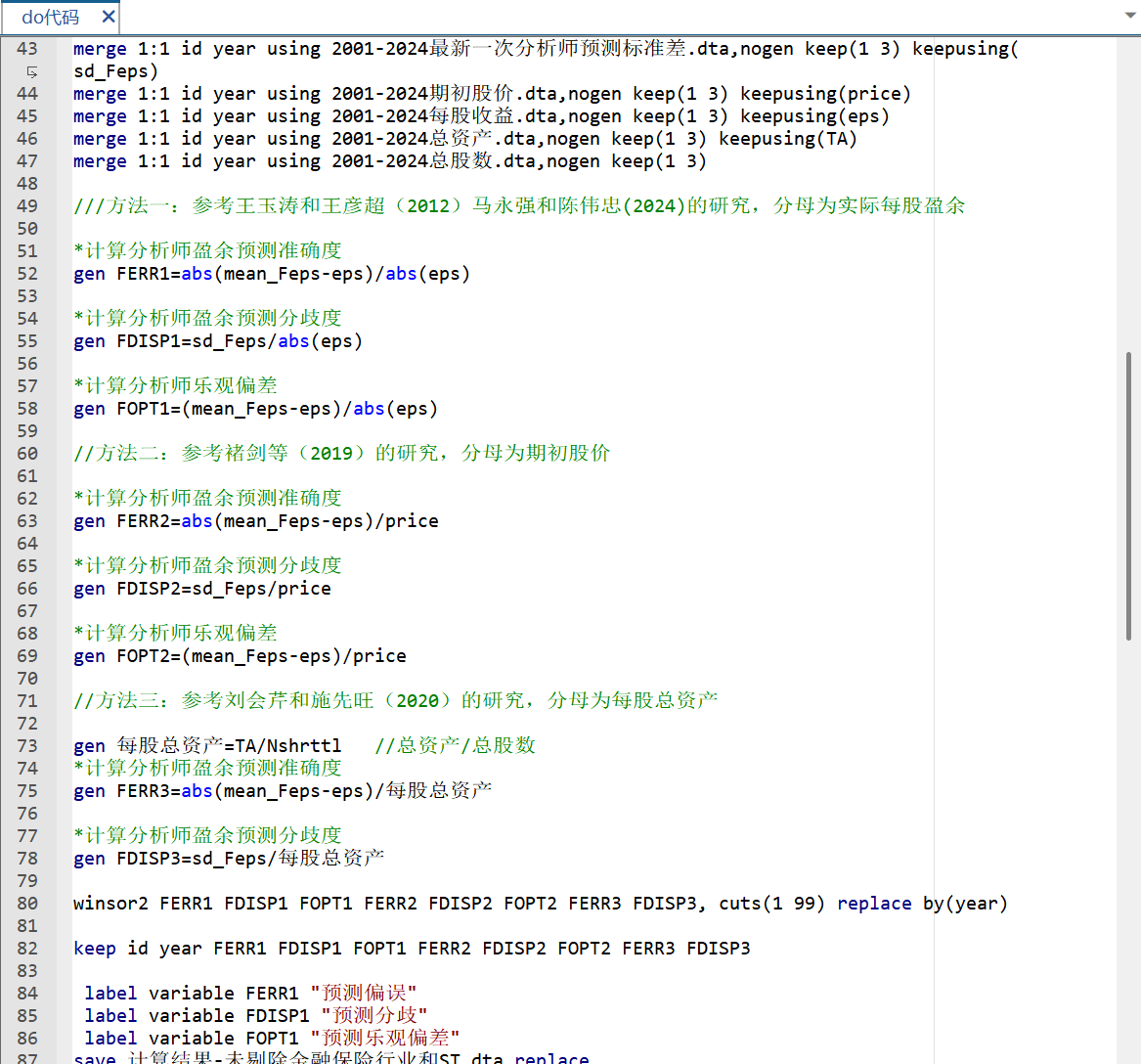Click the line-wrap indicator icon under line 43
The height and width of the screenshot is (1064, 1141).
[x=31, y=71]
